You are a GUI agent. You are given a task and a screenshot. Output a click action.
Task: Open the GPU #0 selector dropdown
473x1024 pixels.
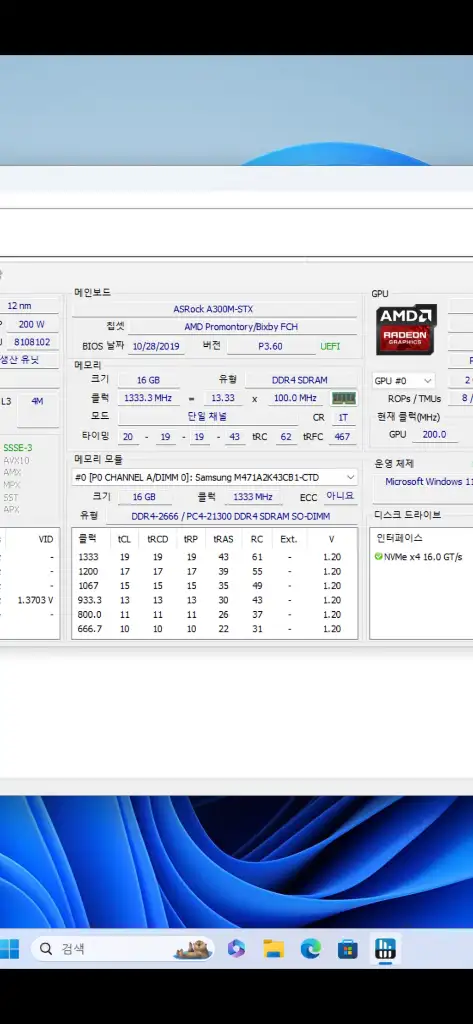tap(403, 380)
